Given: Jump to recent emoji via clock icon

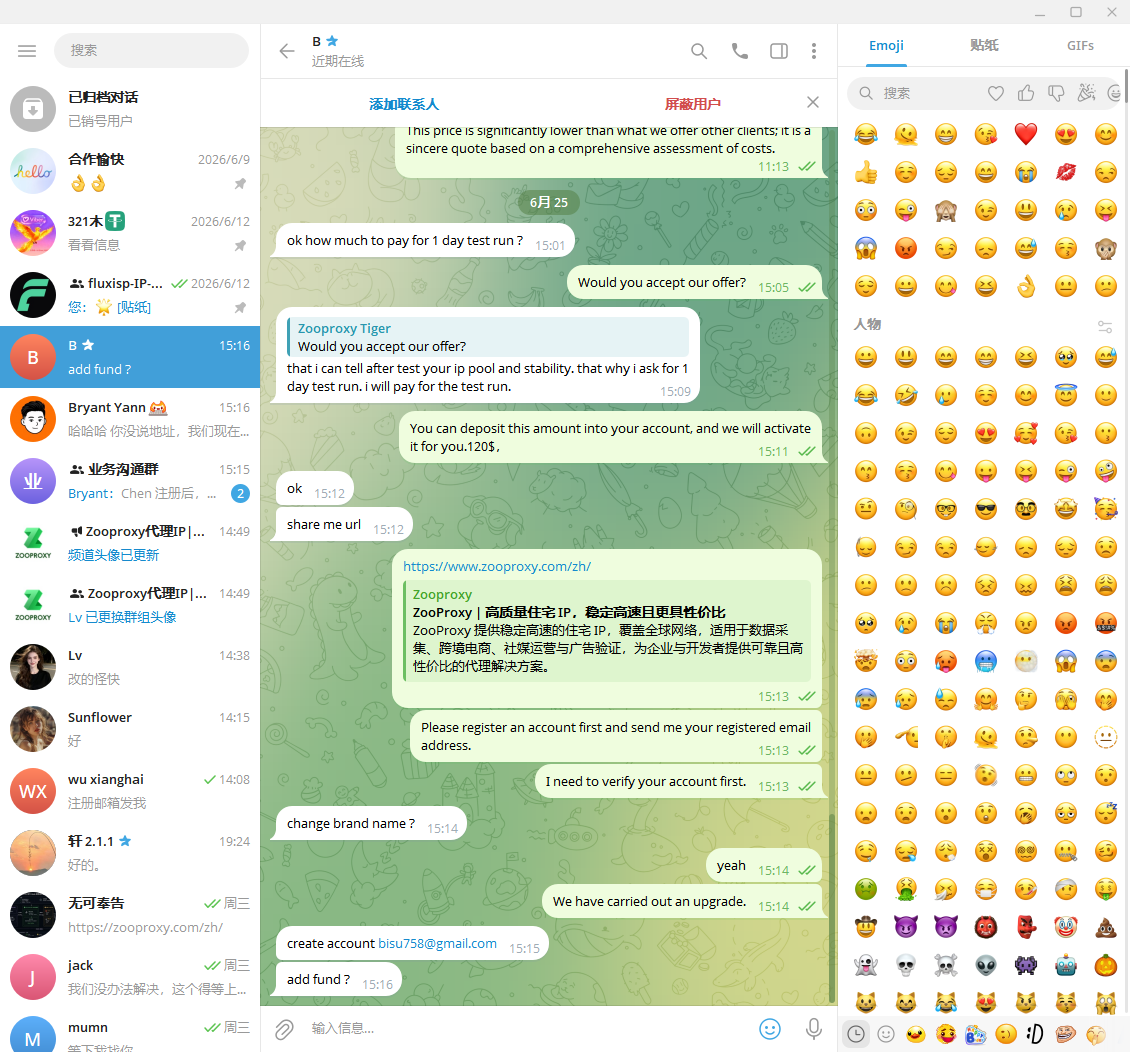Looking at the screenshot, I should click(855, 1034).
